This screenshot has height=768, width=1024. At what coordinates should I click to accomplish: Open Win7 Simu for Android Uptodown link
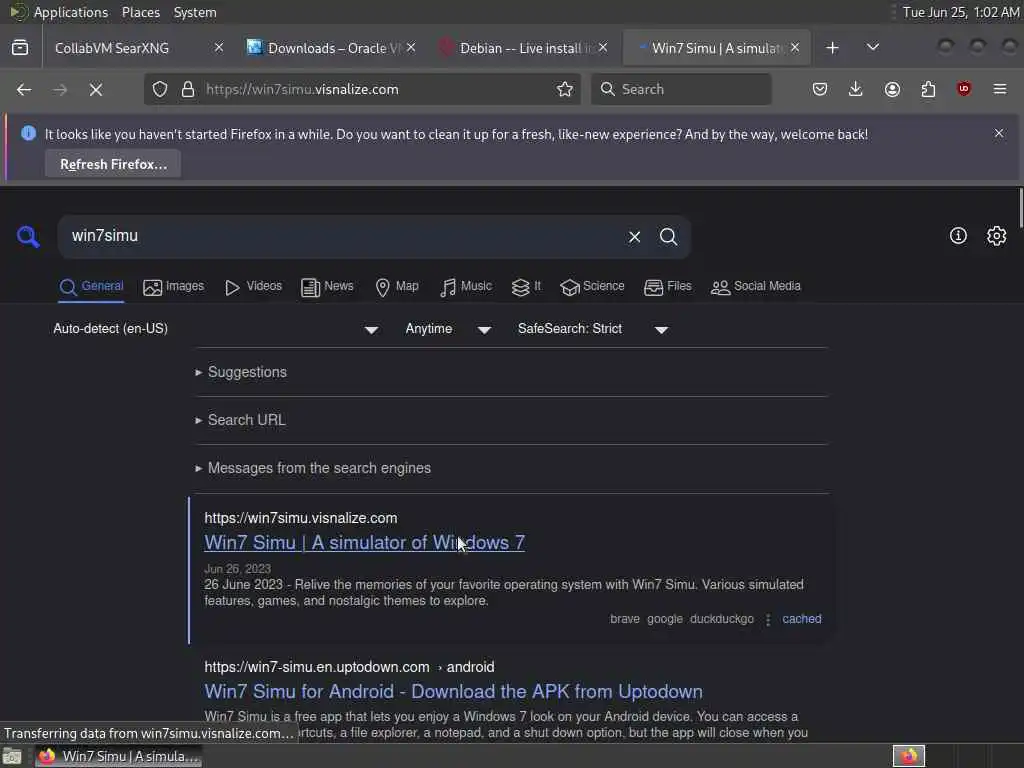tap(453, 692)
